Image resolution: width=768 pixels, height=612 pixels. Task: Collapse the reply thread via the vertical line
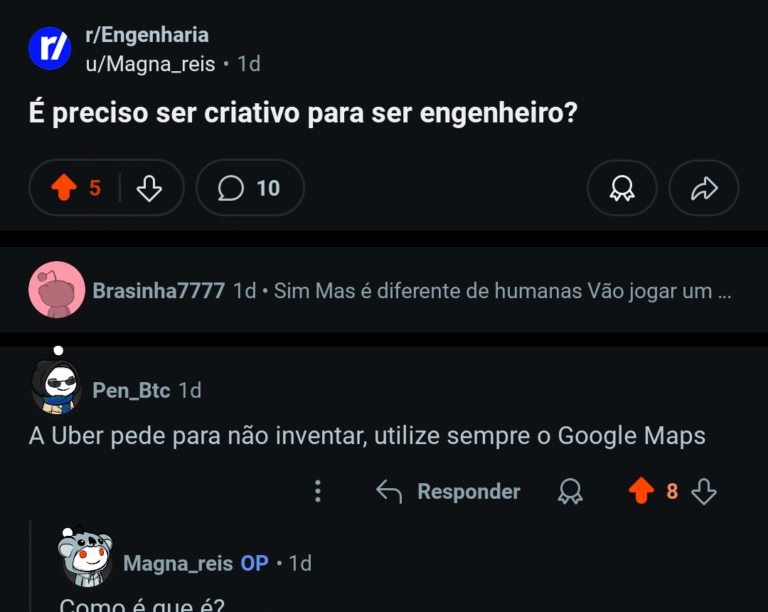tap(32, 565)
